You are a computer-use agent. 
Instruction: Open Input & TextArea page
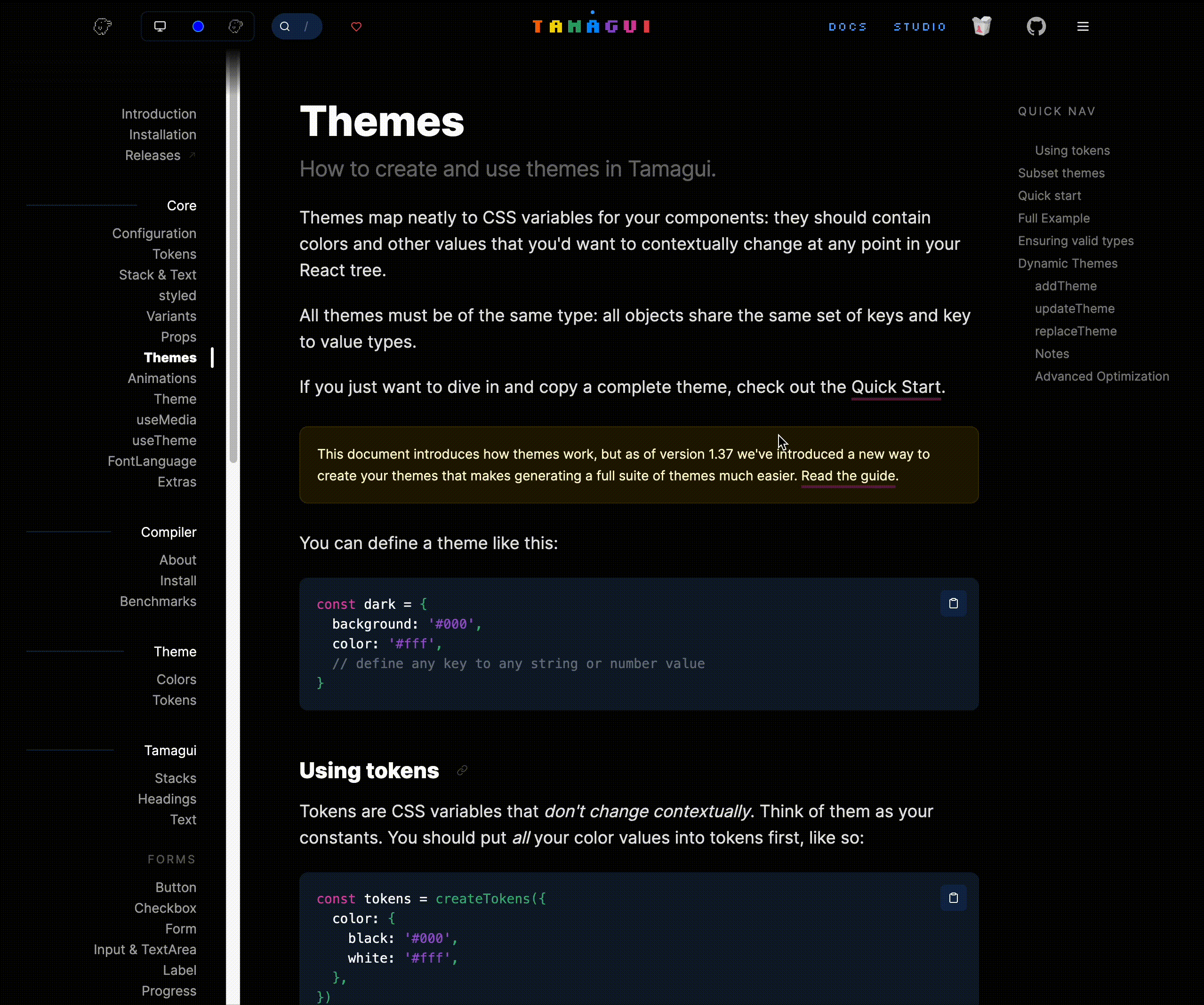click(x=145, y=949)
